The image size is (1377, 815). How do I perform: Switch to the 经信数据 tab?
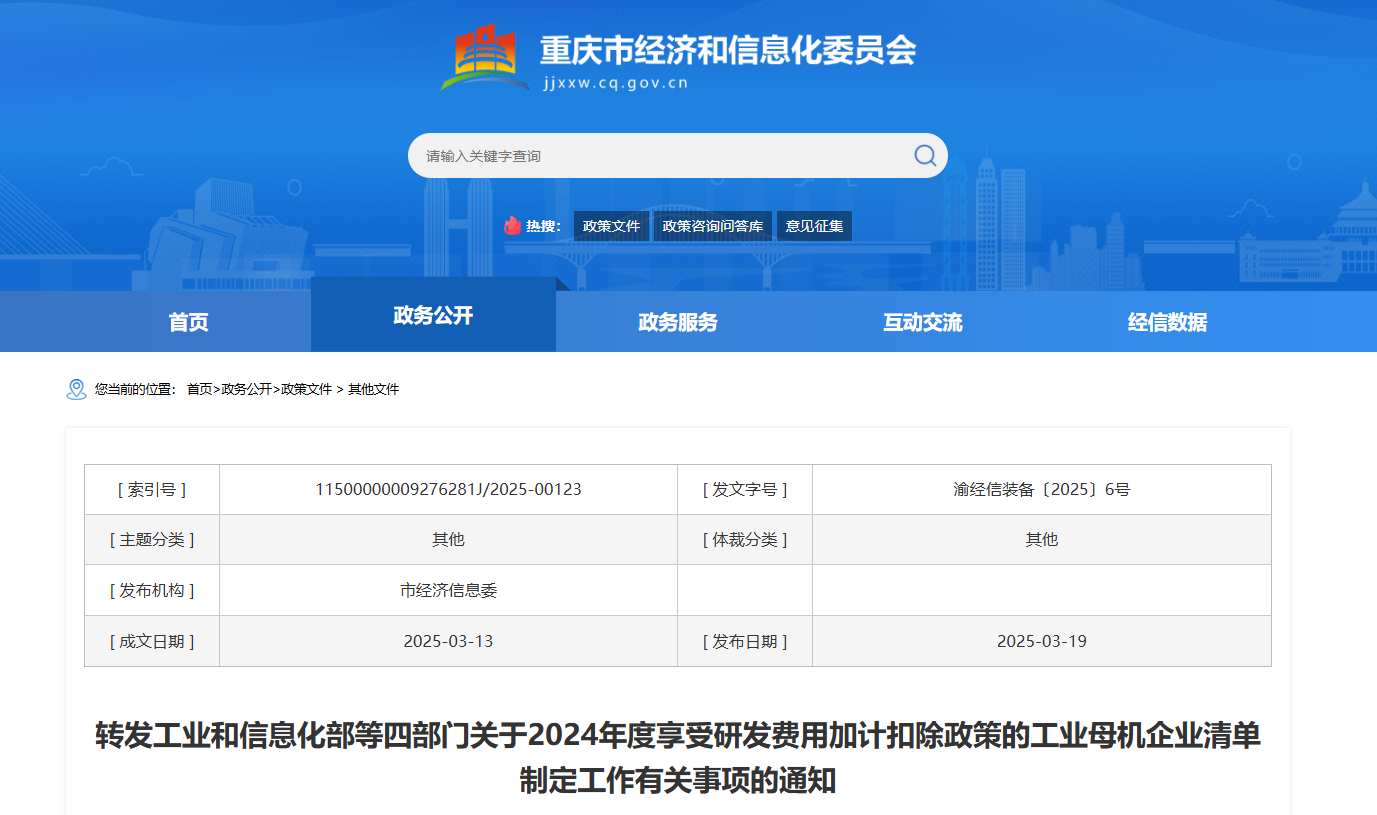(x=1167, y=322)
